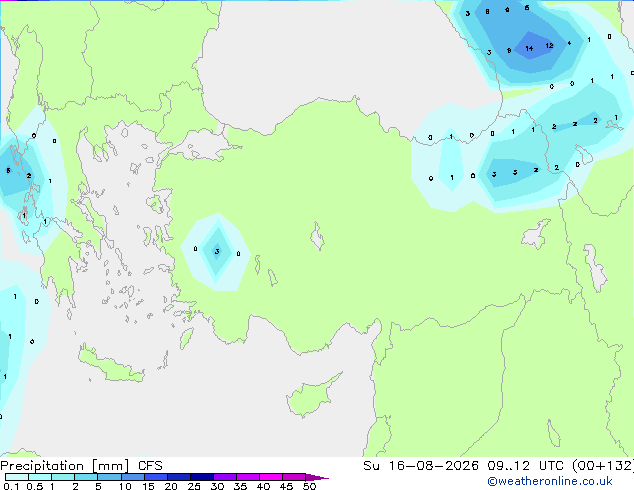Click the "10" legend label
The image size is (634, 490).
coord(125,486)
